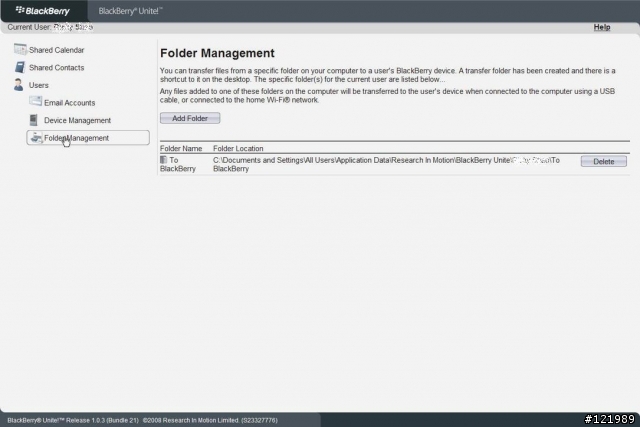Click the Folder Location column header
The width and height of the screenshot is (640, 427).
coord(238,149)
